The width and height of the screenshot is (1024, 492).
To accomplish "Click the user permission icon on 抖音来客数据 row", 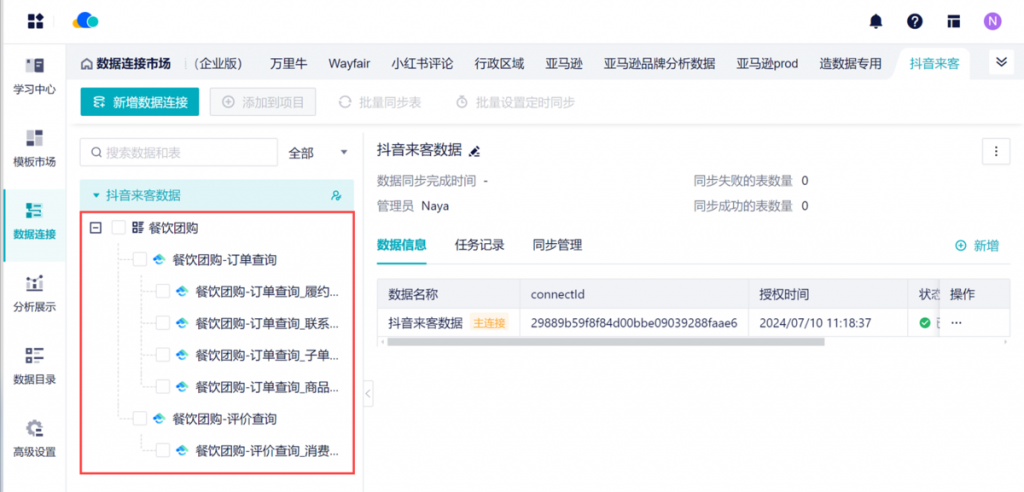I will 336,195.
